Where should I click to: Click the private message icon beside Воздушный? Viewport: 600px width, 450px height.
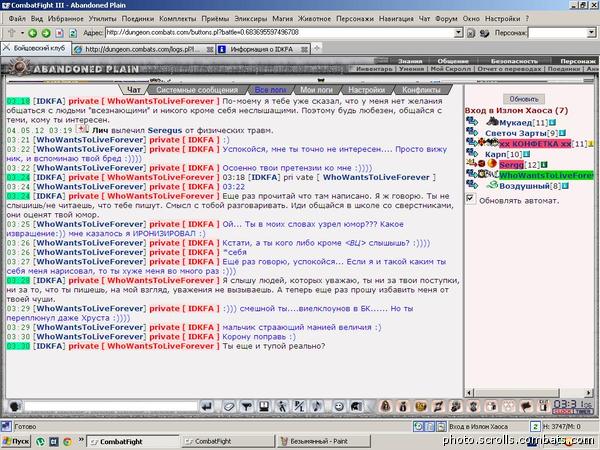472,185
